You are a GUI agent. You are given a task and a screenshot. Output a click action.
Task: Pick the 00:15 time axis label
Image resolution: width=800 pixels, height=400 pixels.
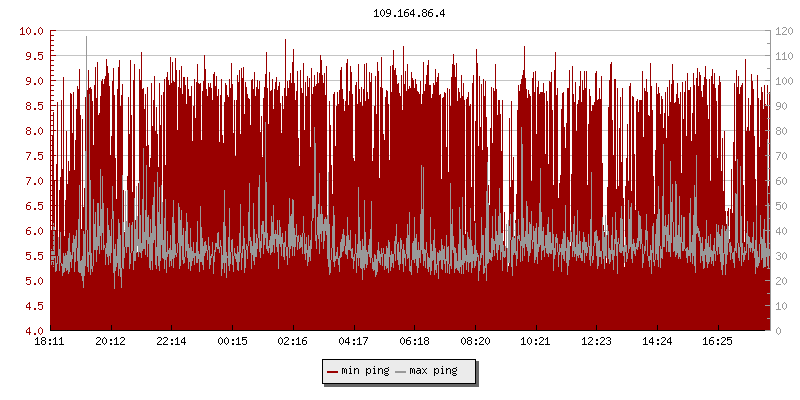tap(232, 341)
